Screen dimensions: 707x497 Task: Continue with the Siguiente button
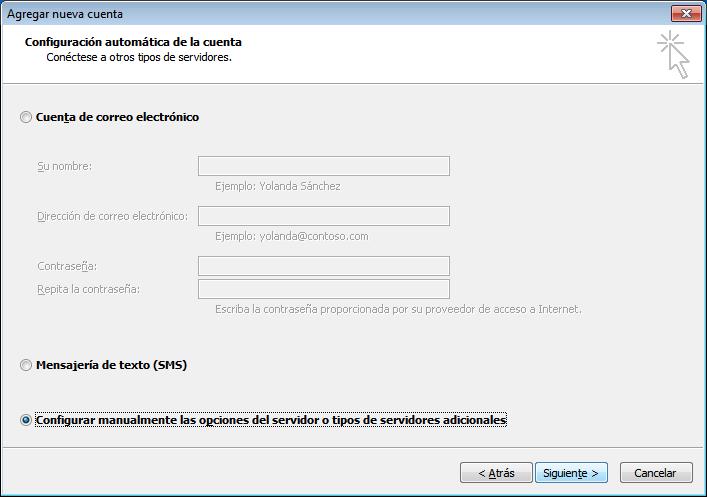pos(571,473)
